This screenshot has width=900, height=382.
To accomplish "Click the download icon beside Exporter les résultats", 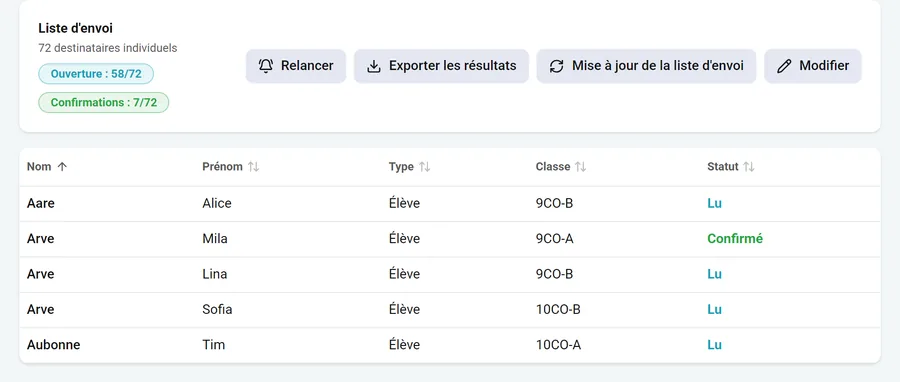I will tap(374, 66).
